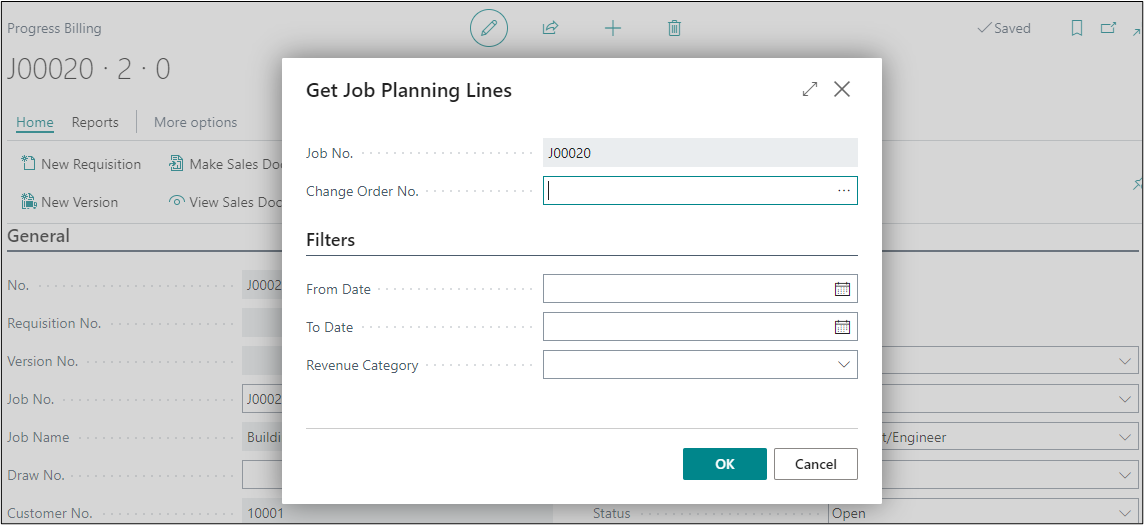Expand the dialog to full screen
The height and width of the screenshot is (525, 1144).
click(x=810, y=90)
